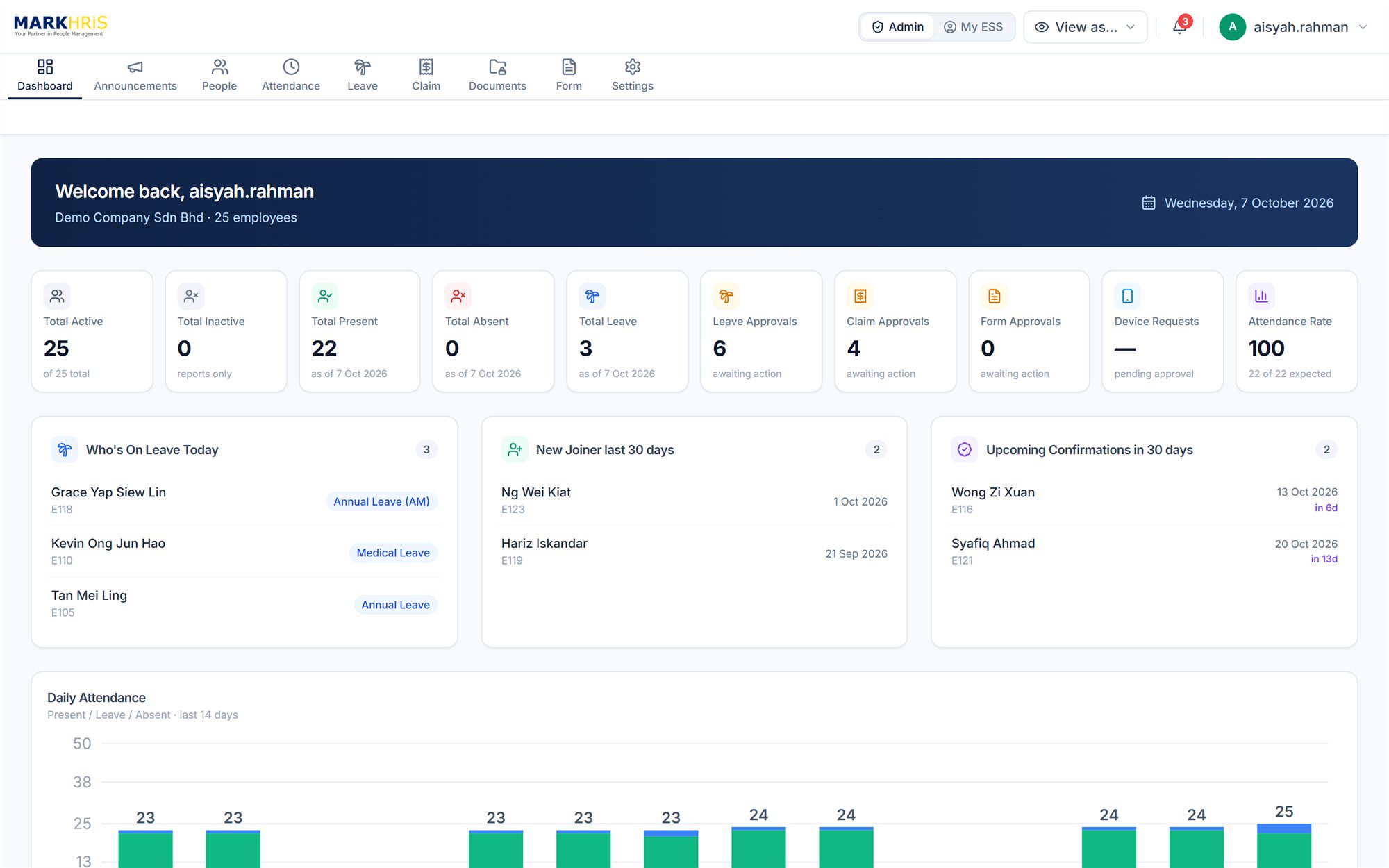Open the notifications bell

(1179, 27)
